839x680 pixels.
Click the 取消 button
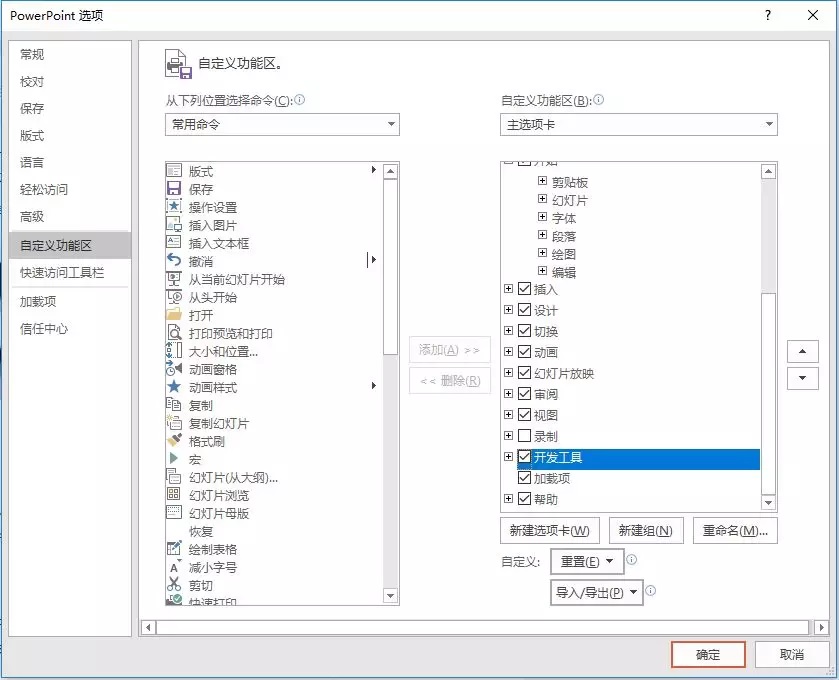click(x=792, y=654)
